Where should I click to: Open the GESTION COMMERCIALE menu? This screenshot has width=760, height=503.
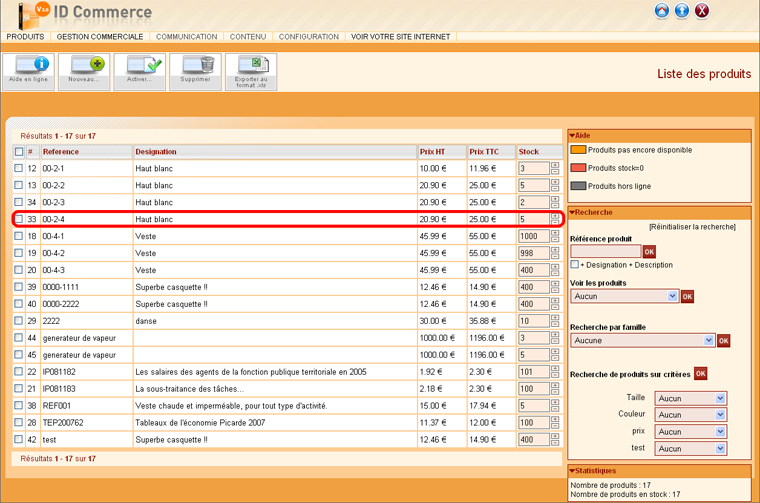(100, 37)
